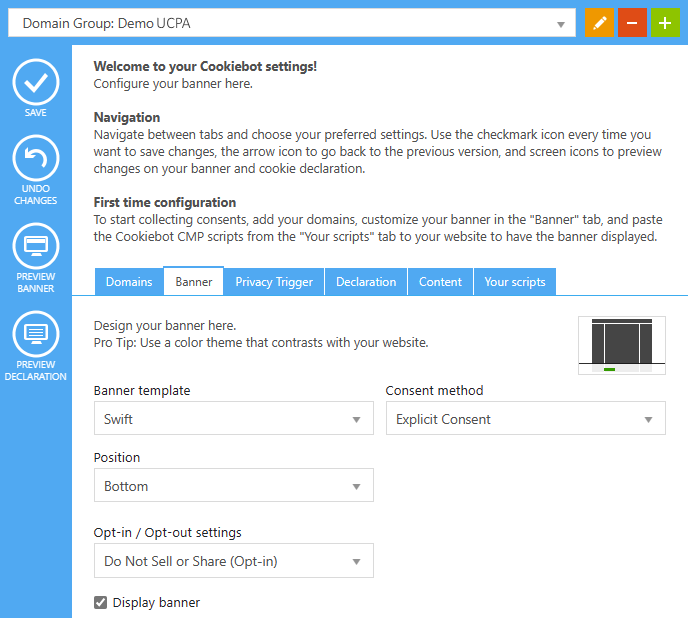This screenshot has width=688, height=618.
Task: Click the 'First time configuration' heading
Action: (x=165, y=202)
